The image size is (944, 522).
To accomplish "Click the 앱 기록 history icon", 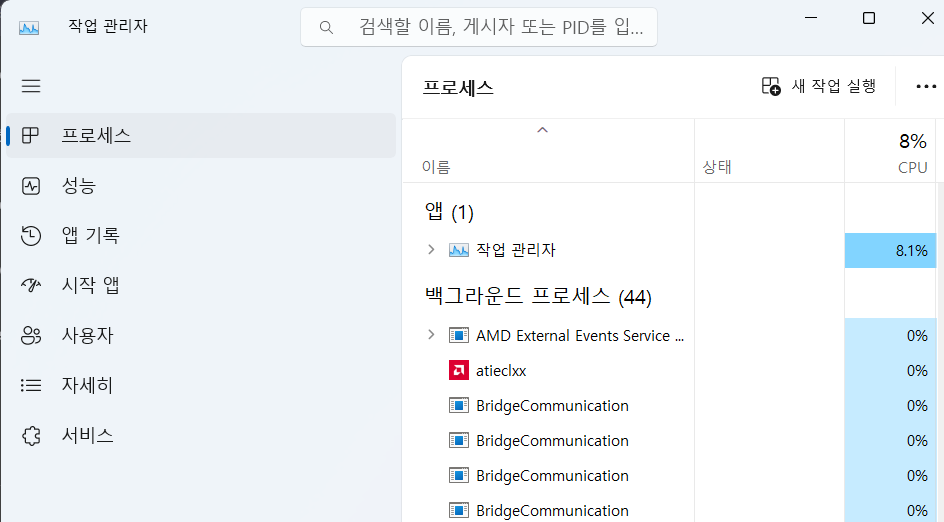I will click(31, 235).
